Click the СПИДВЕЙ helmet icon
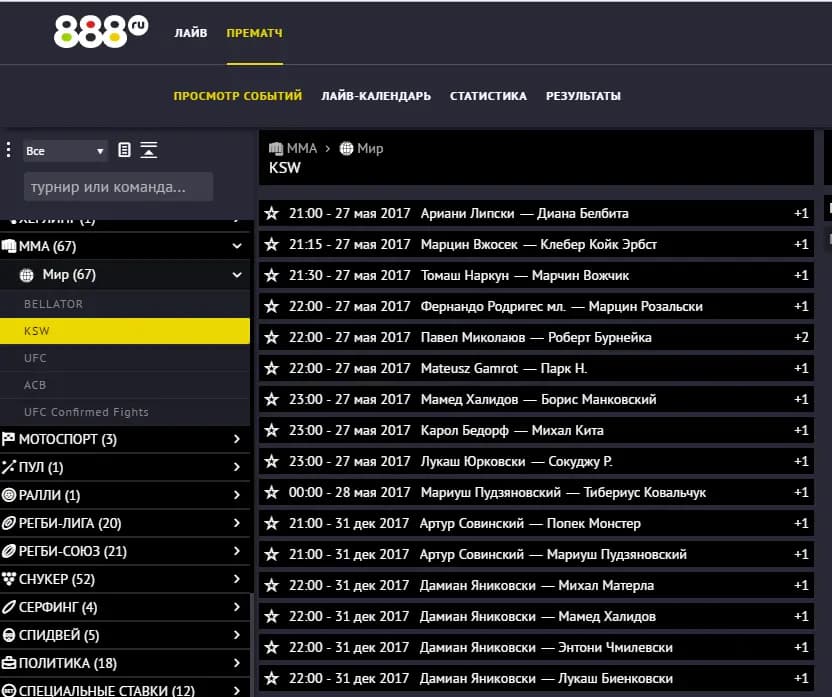 click(8, 635)
